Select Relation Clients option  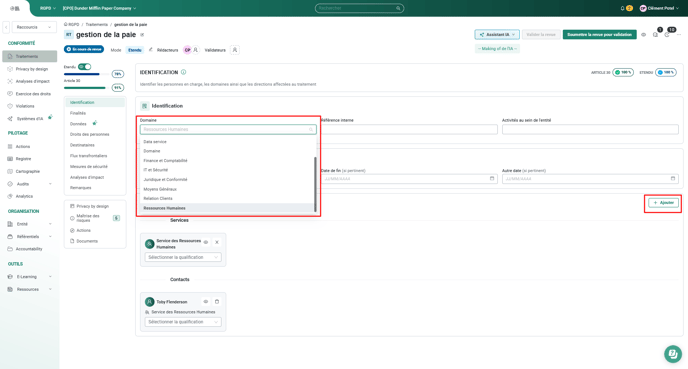(226, 198)
